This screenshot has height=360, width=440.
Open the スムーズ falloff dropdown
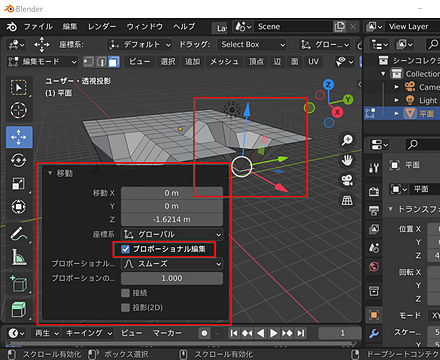point(172,264)
